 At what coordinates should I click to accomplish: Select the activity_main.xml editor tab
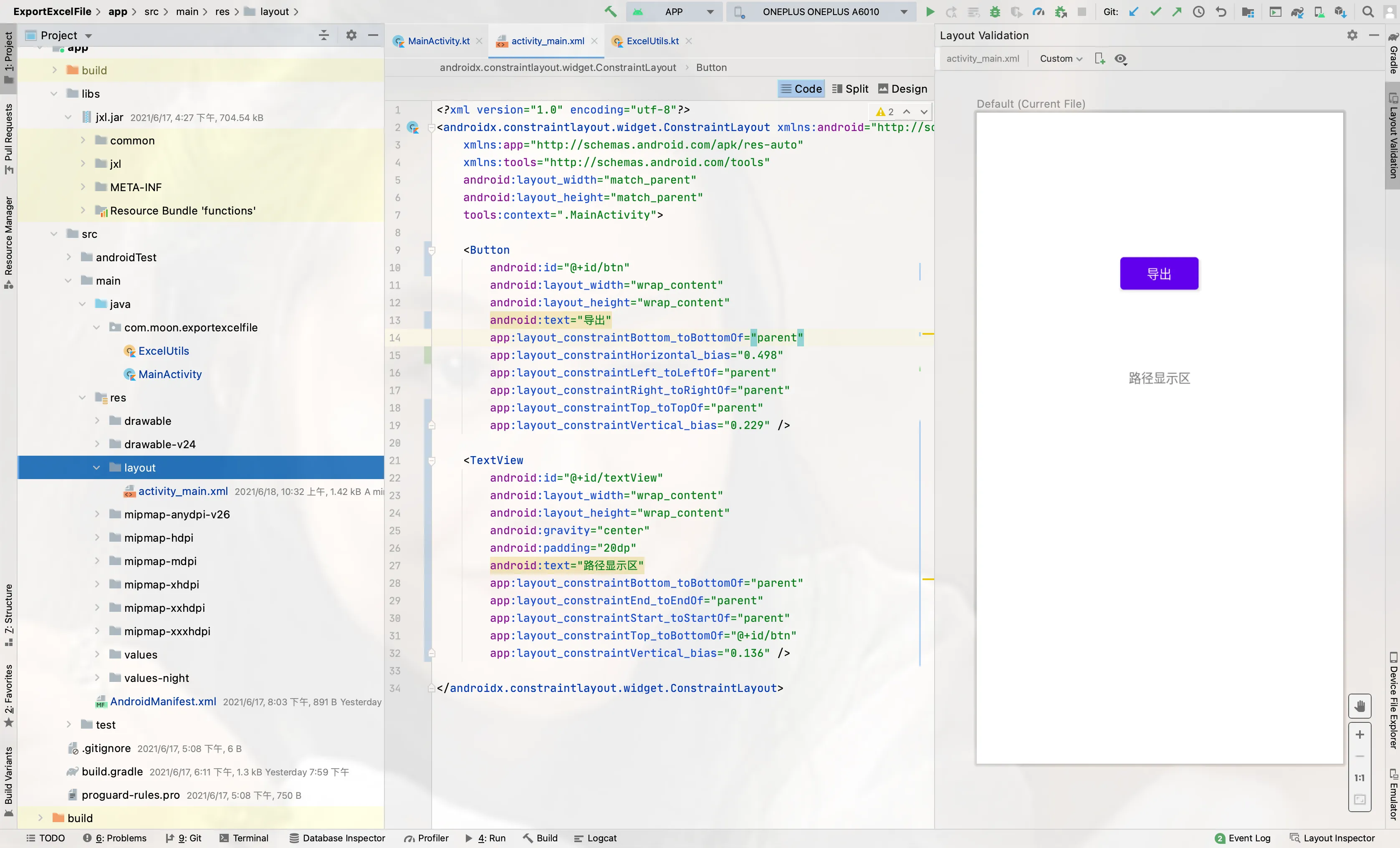tap(547, 41)
